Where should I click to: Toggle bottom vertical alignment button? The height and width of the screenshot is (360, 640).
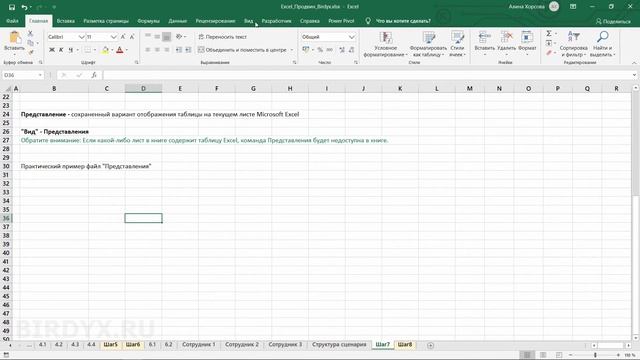click(167, 37)
